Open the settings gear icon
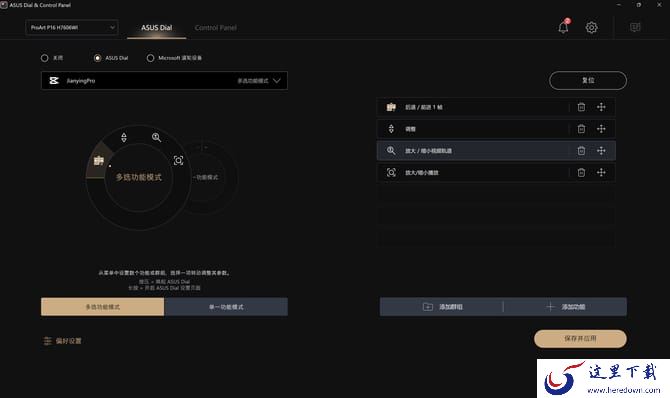 pos(591,27)
